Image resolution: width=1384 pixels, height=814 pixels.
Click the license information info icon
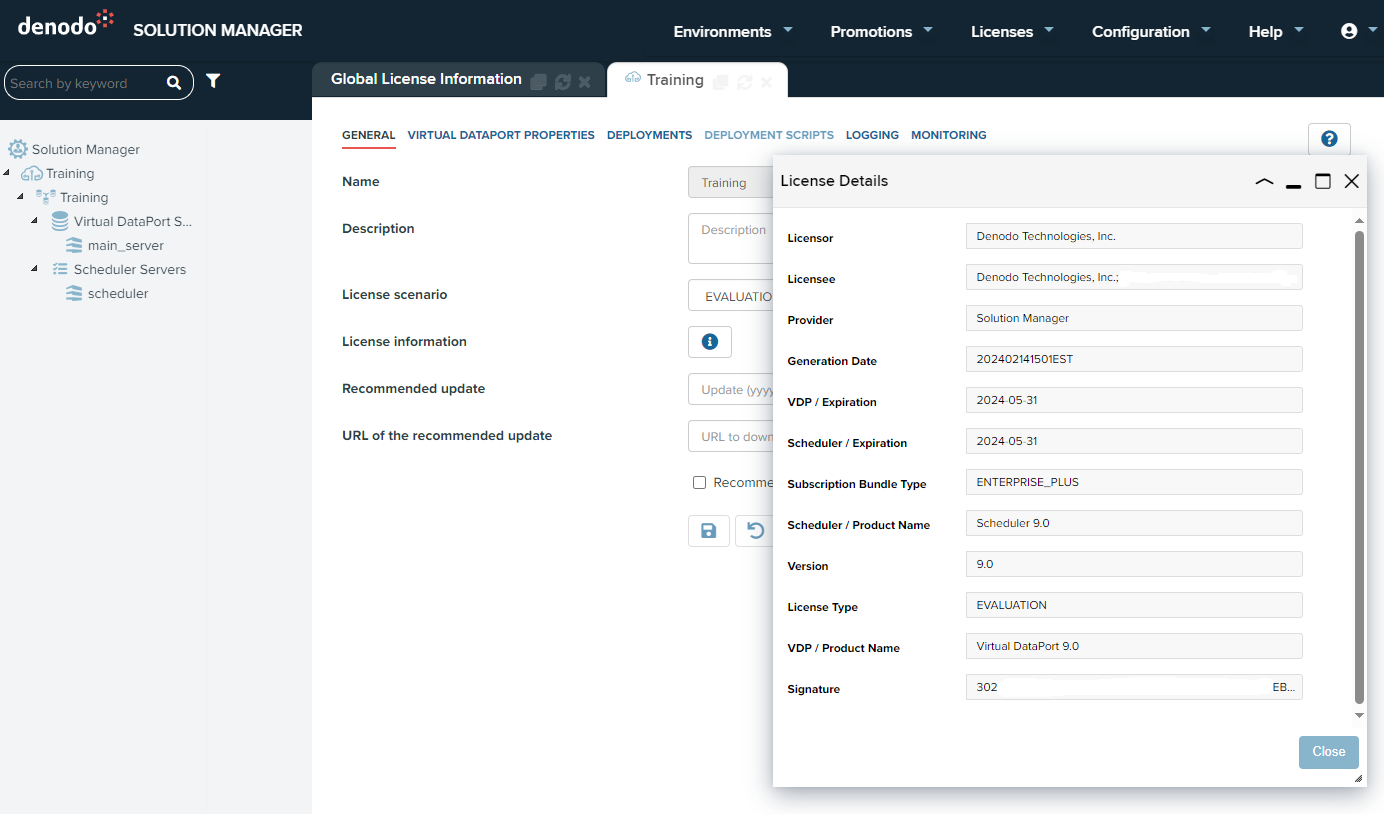click(710, 342)
